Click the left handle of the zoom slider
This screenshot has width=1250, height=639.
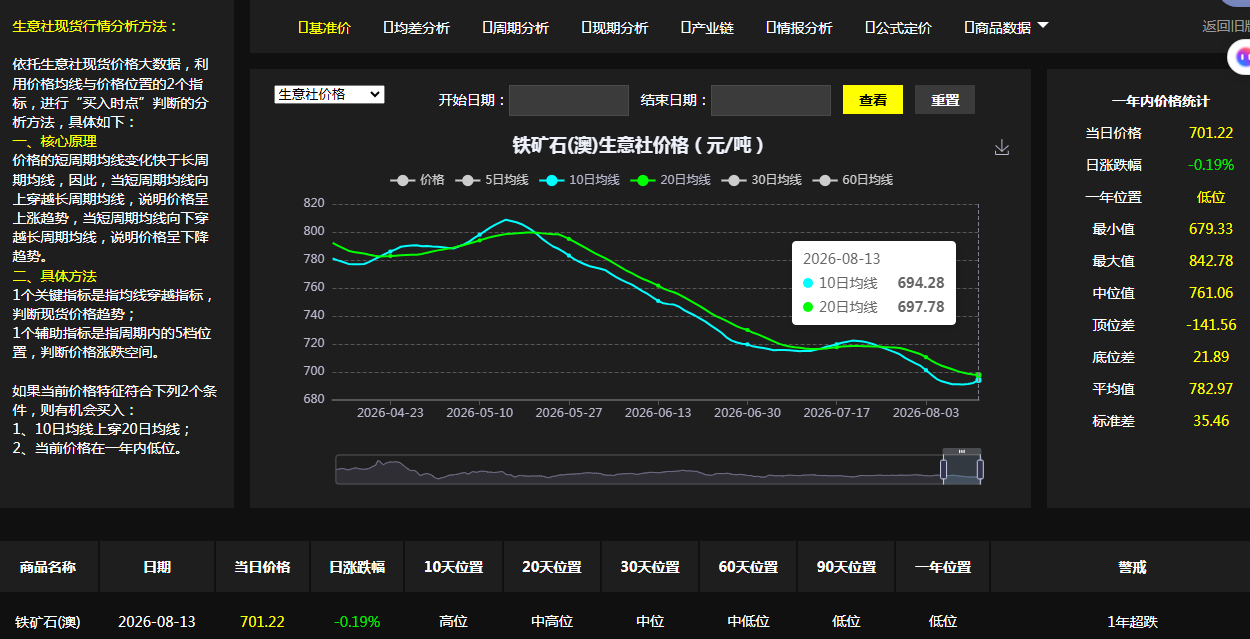(x=942, y=469)
